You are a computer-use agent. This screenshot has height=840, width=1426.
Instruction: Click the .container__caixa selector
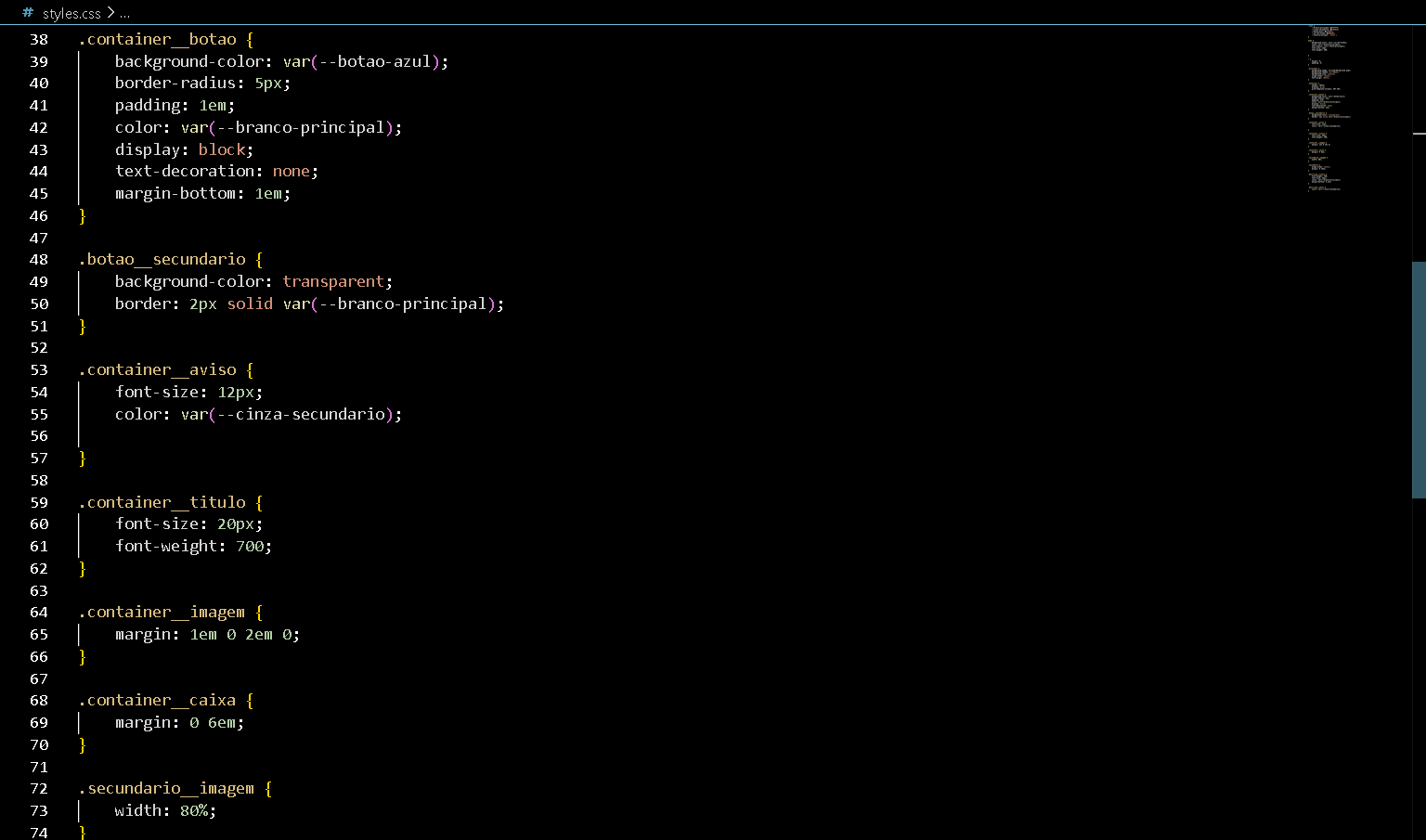pos(158,700)
